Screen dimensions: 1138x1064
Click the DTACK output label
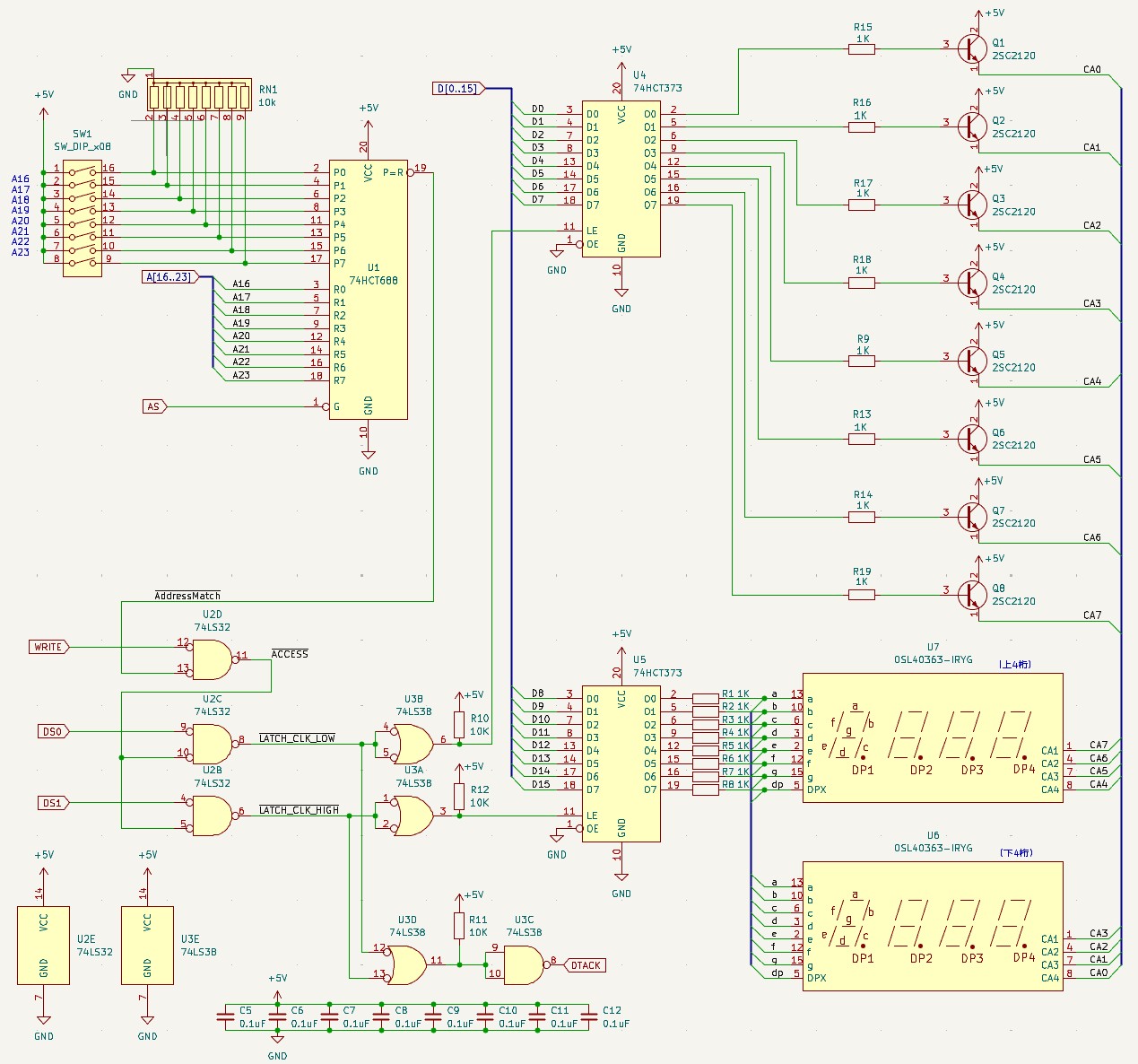585,965
